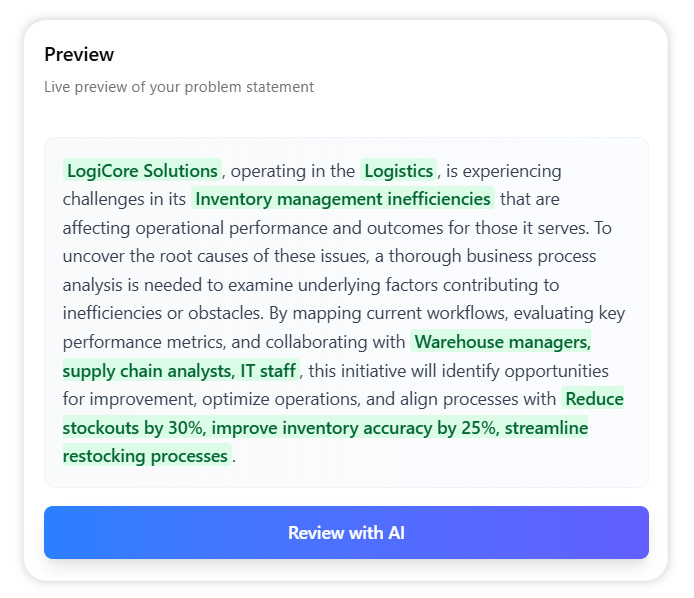Click the "Warehouse managers," highlighted text
694x598 pixels.
502,342
